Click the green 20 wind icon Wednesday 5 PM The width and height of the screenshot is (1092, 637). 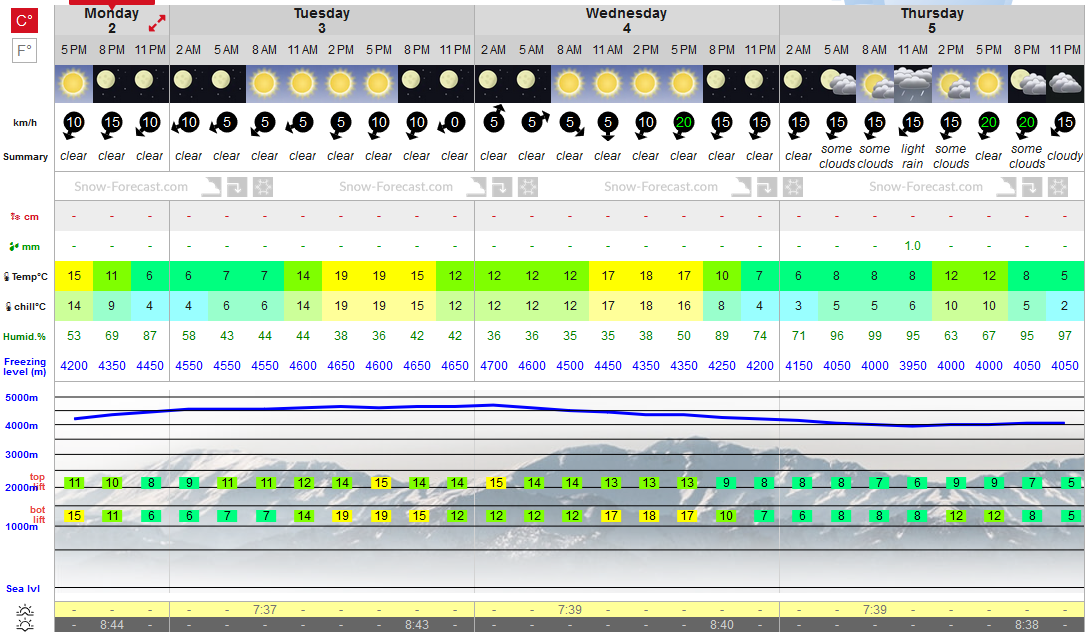(683, 124)
